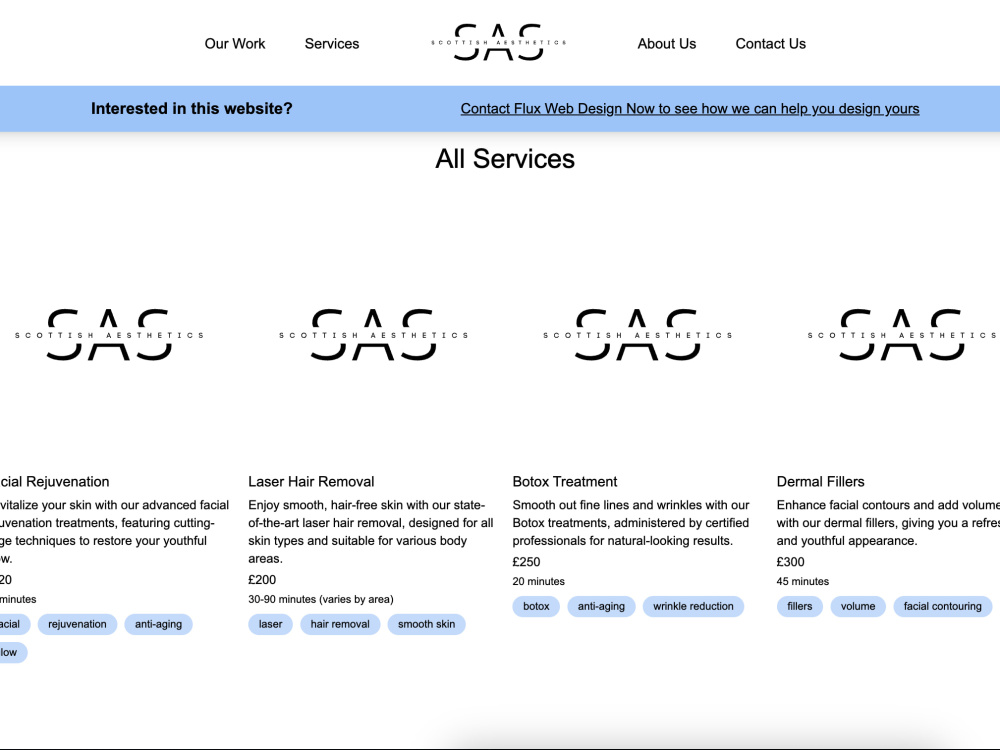
Task: Click the botox tag
Action: [536, 607]
